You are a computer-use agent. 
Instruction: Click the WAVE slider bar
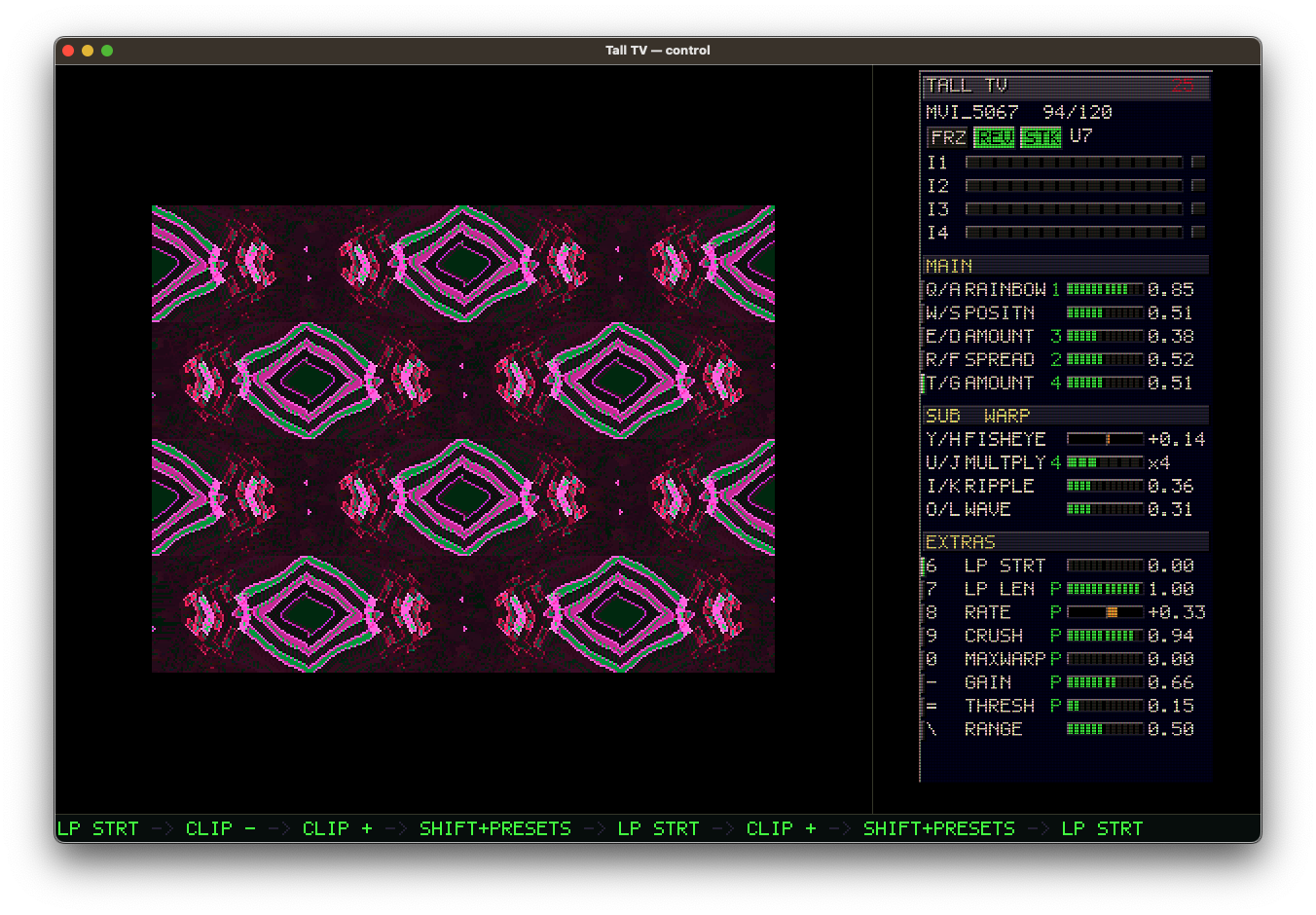point(1105,509)
